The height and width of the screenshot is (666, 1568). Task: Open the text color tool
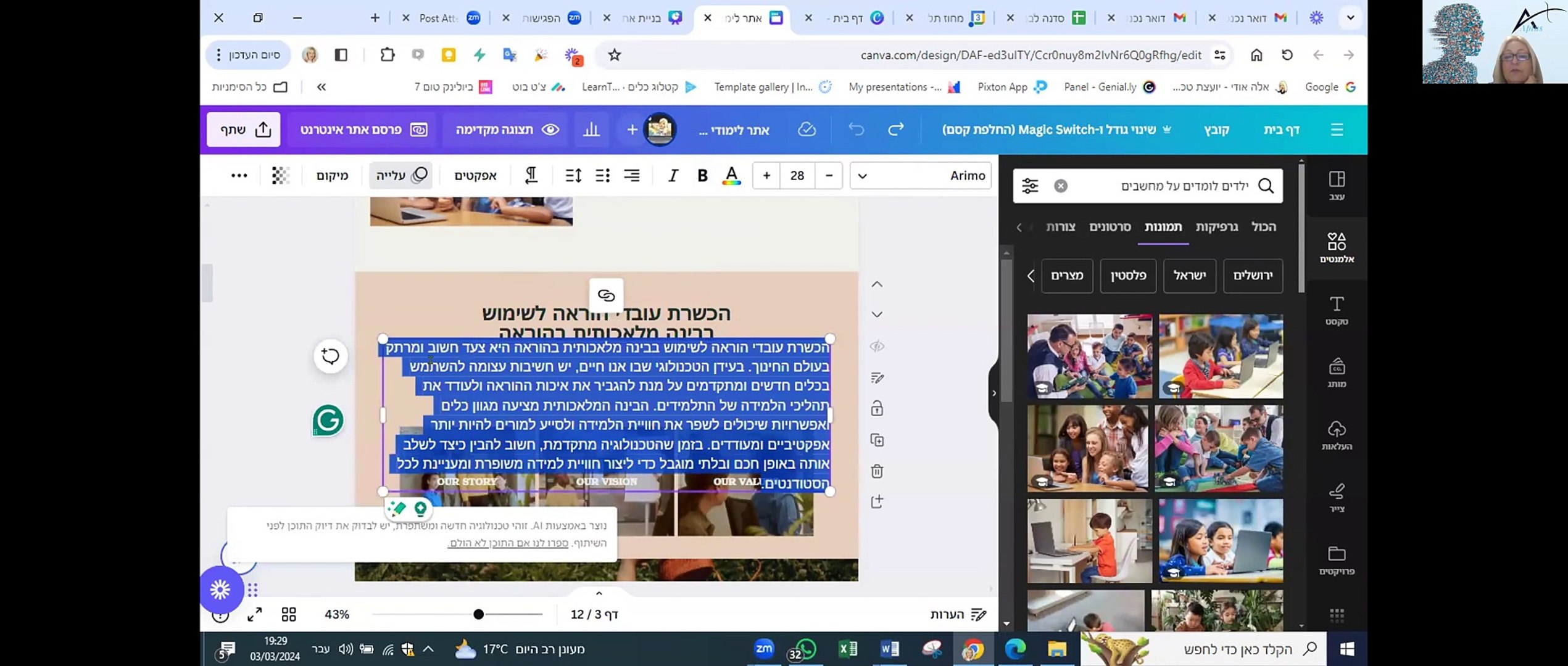click(731, 176)
